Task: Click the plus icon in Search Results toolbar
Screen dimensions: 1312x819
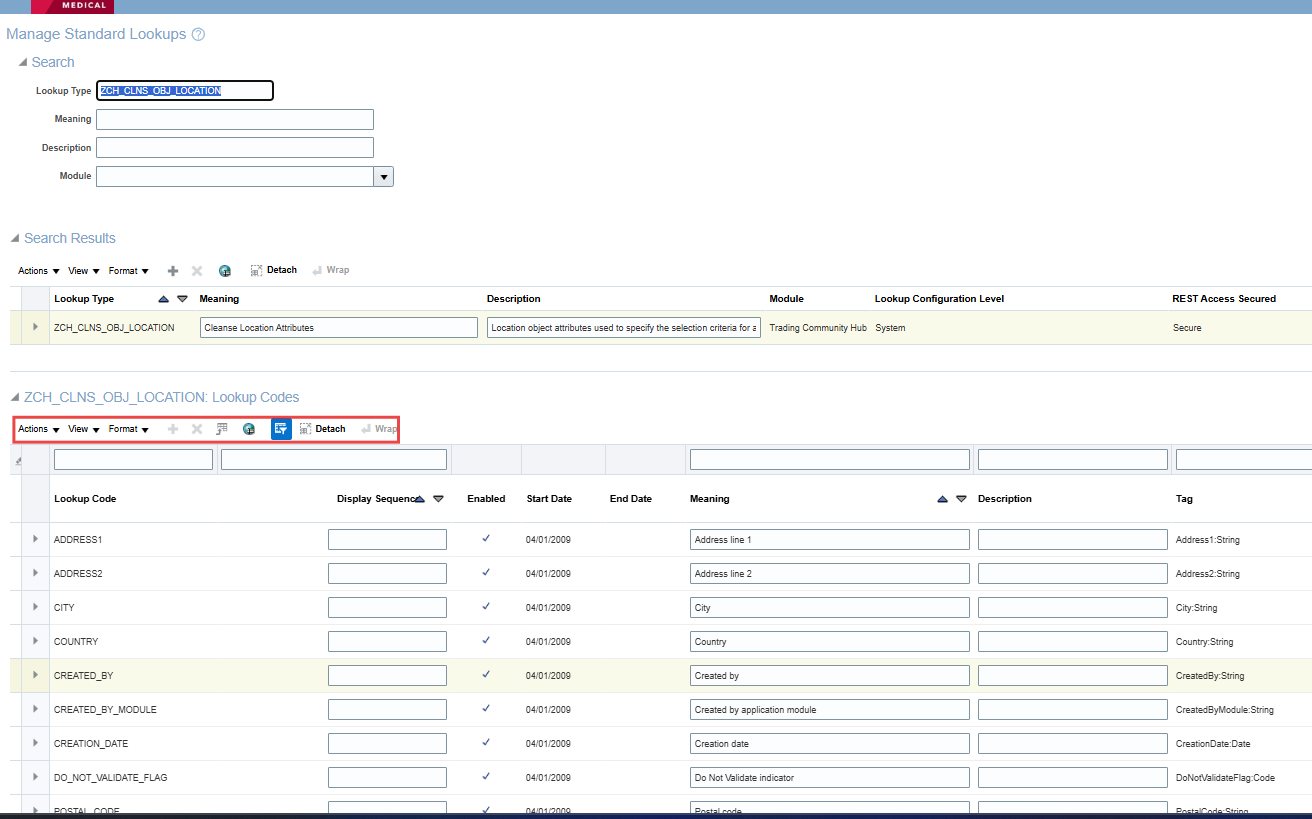Action: 173,270
